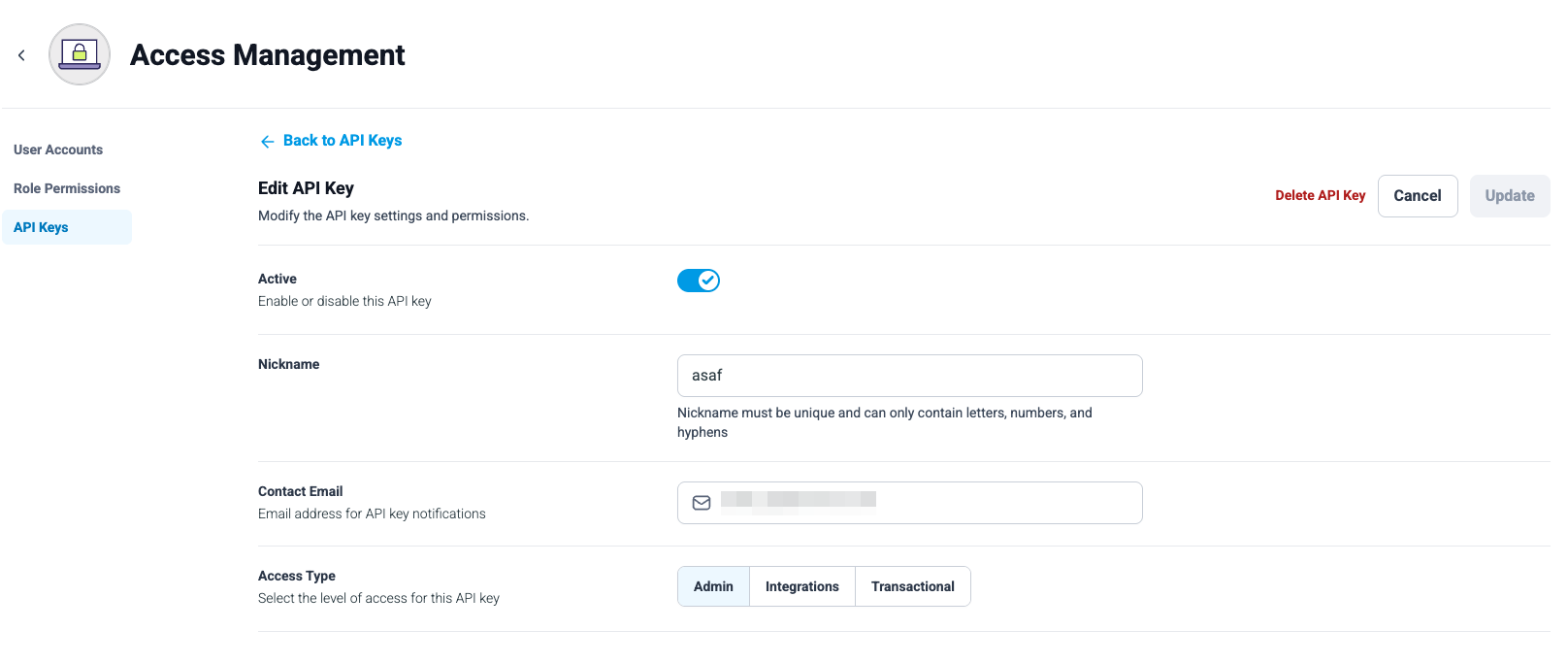Click the 'Email address for API key notifications' text

[x=372, y=514]
